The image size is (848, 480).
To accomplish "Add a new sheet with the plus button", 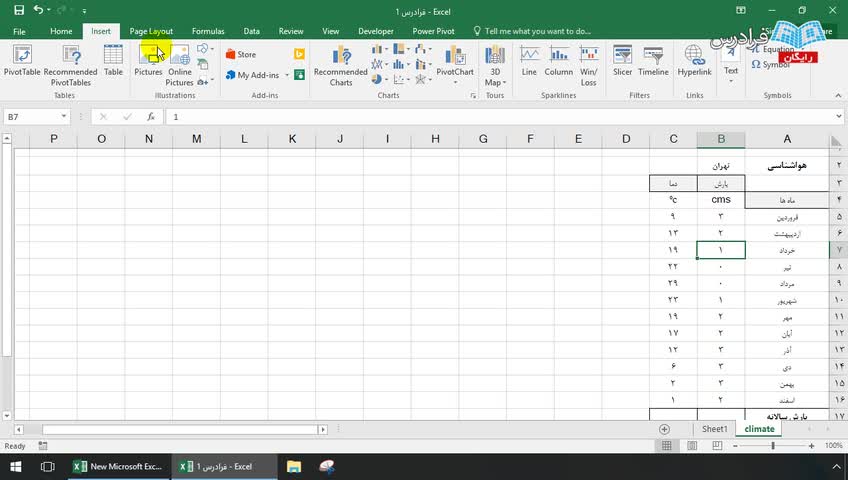I will click(x=665, y=429).
